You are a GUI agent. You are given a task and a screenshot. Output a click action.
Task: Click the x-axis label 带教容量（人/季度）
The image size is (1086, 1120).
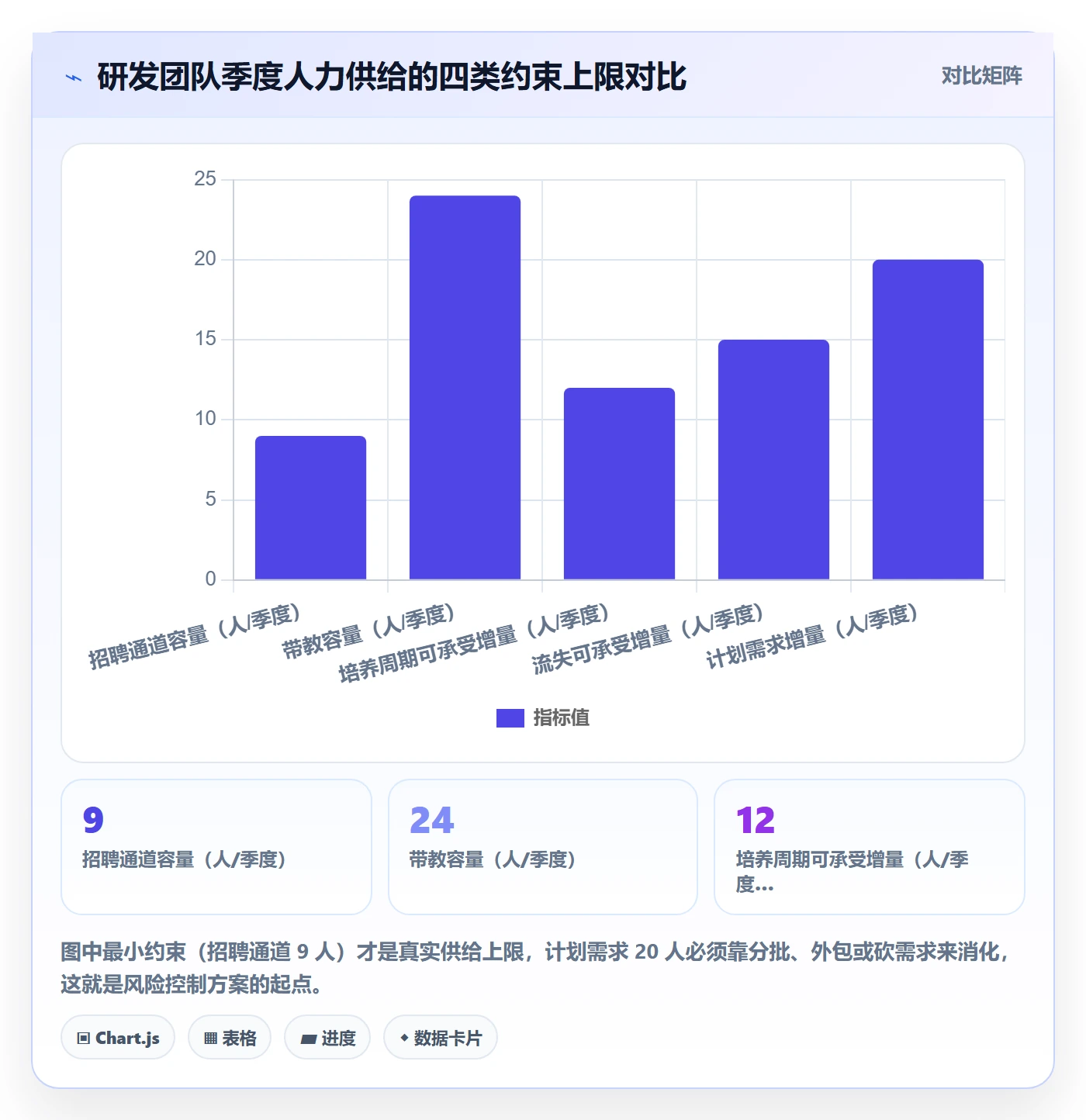[368, 631]
